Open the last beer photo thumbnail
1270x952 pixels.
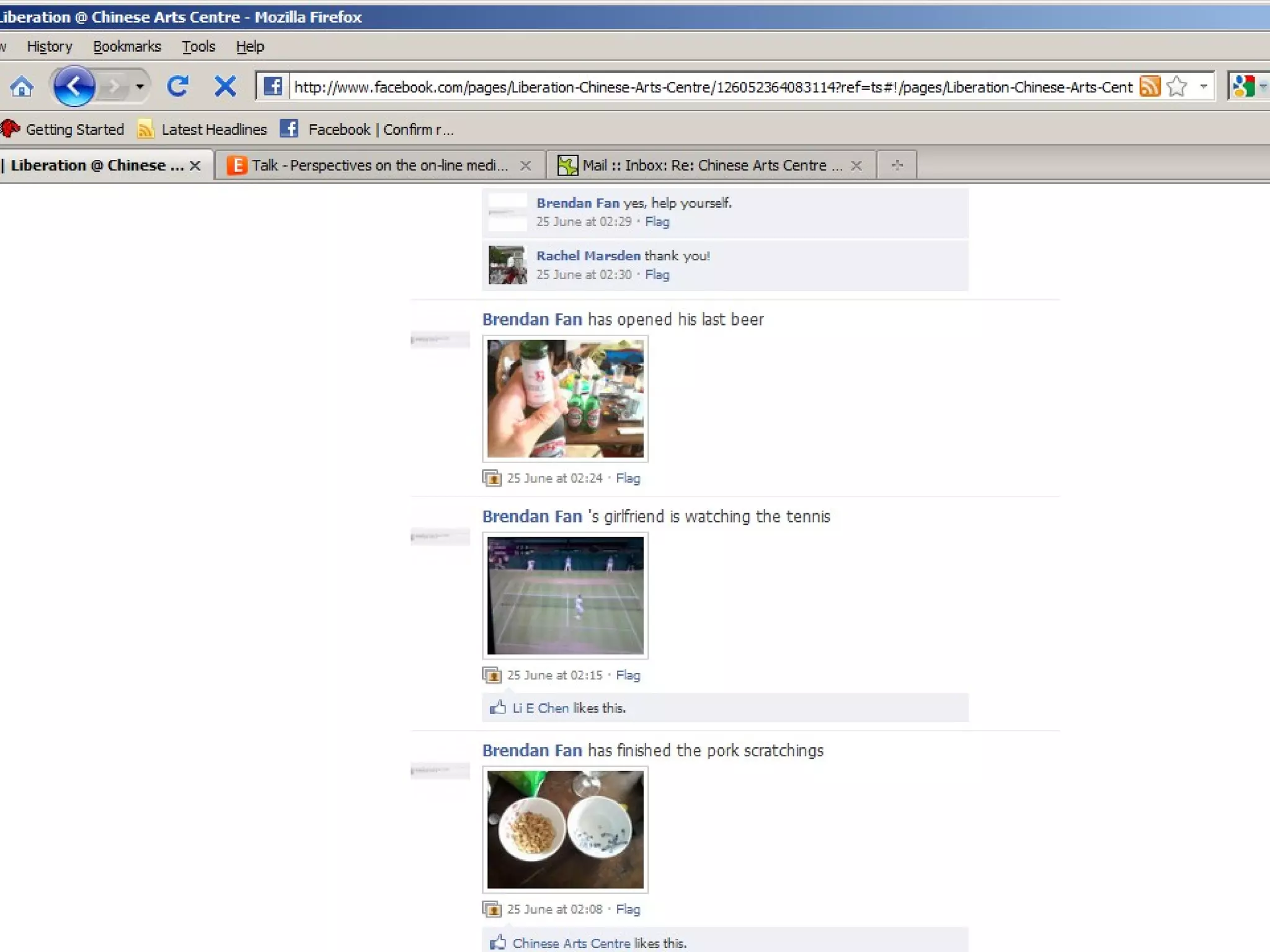[x=565, y=399]
